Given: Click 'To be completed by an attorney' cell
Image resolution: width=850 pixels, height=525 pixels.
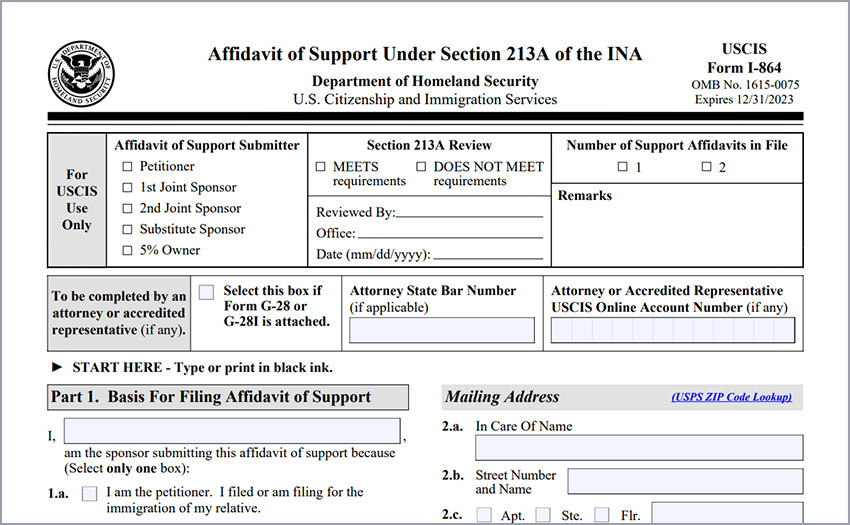Looking at the screenshot, I should [119, 313].
